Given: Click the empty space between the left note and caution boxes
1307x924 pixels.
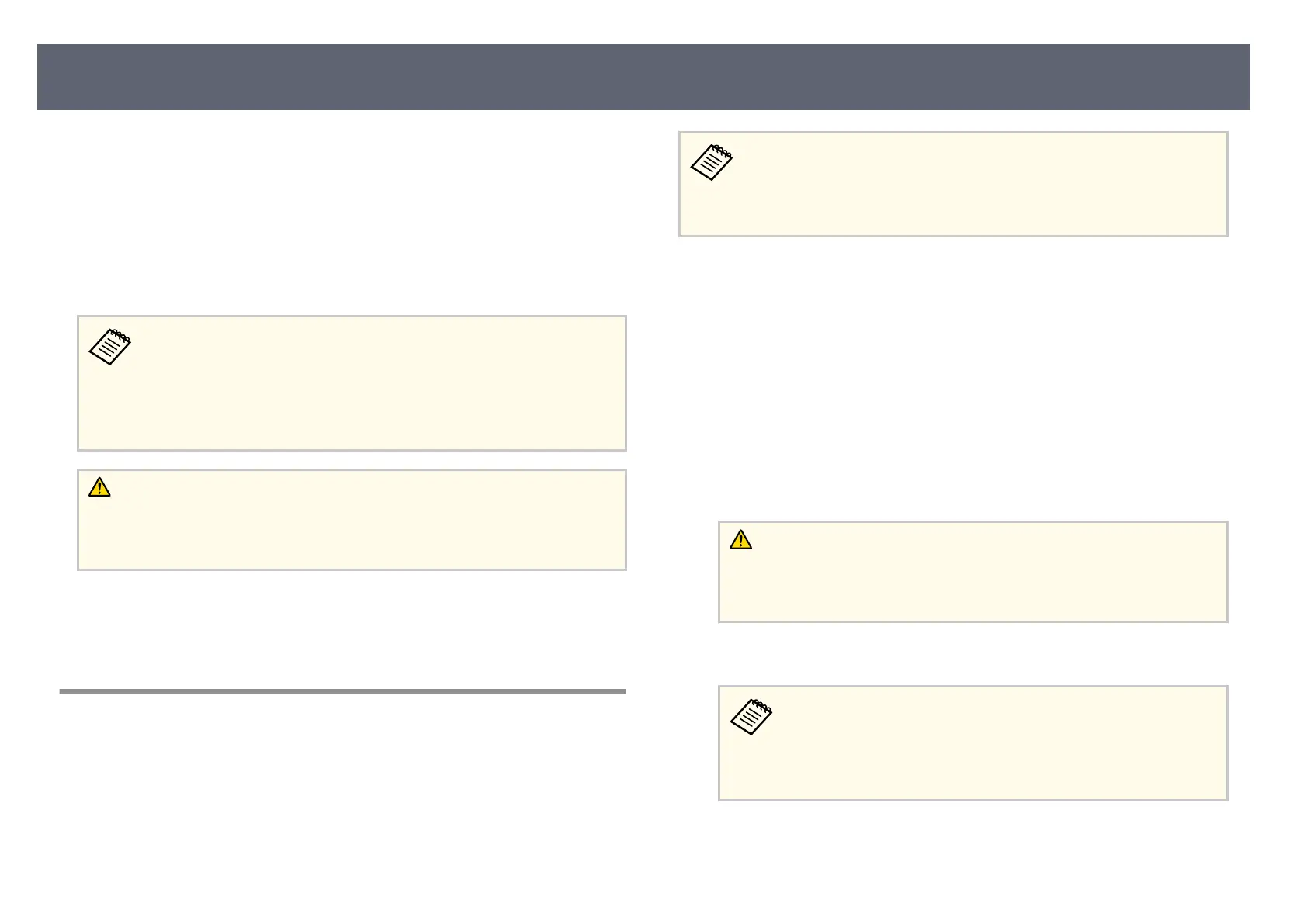Looking at the screenshot, I should click(x=352, y=460).
